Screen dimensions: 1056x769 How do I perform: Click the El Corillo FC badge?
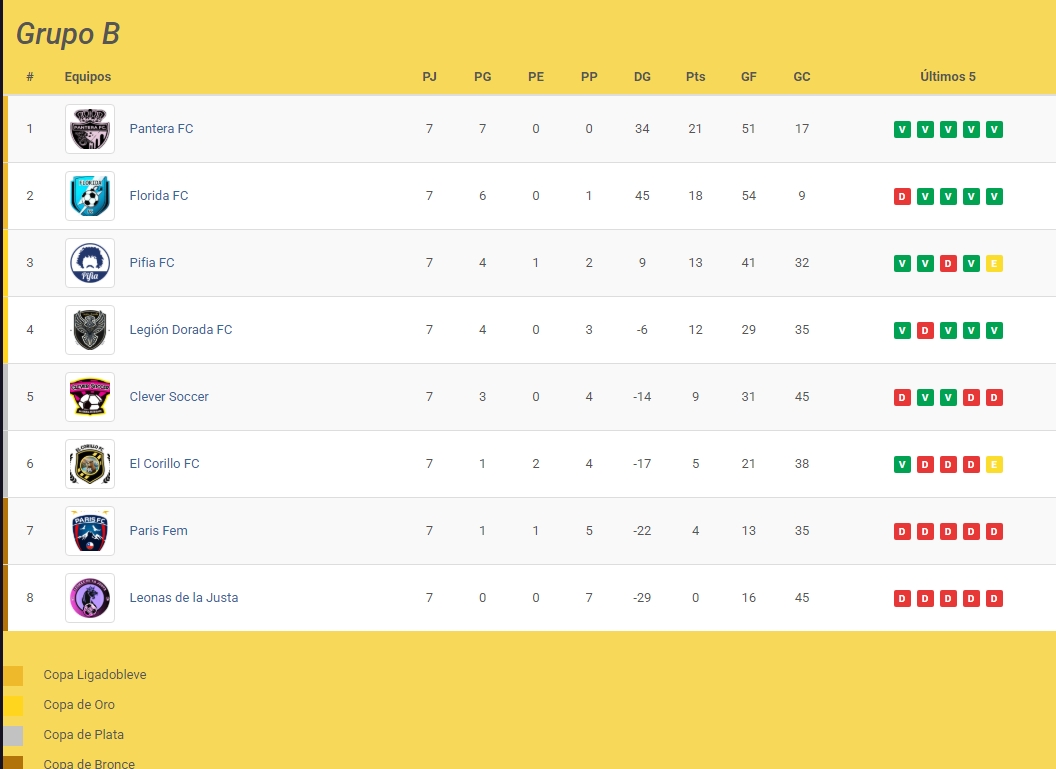[90, 464]
